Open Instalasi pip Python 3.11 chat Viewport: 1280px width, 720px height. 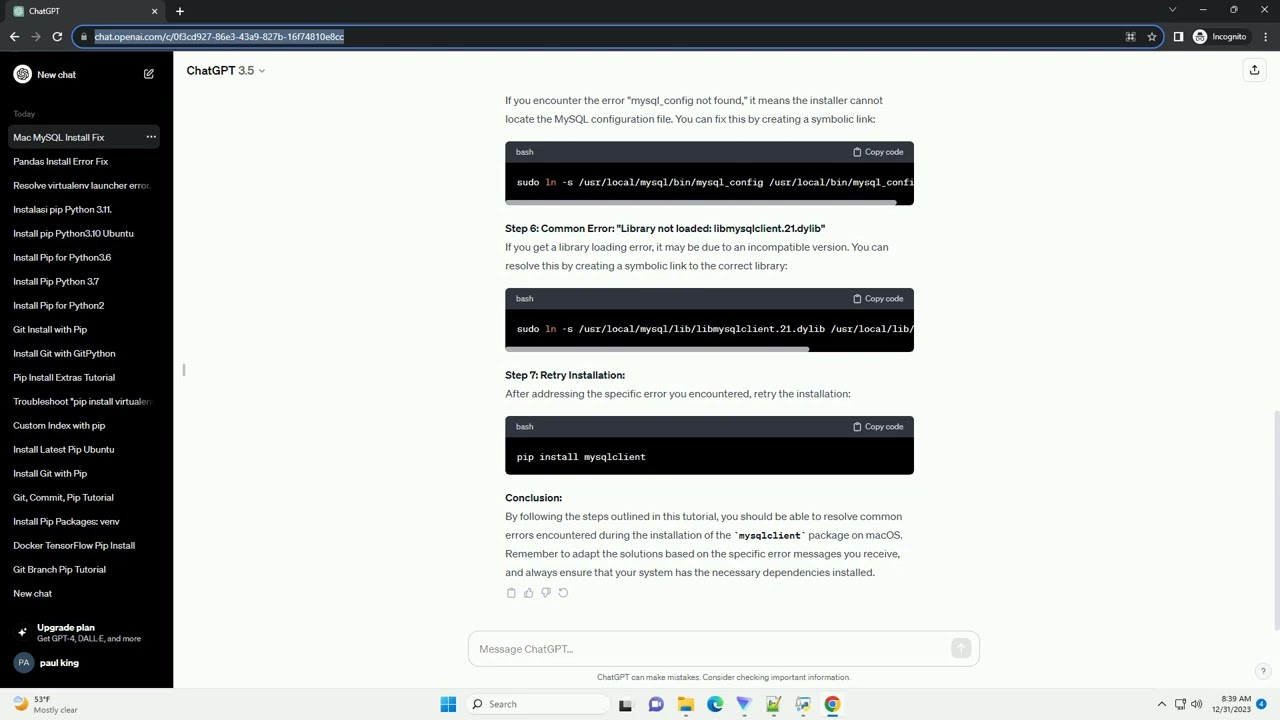click(86, 209)
